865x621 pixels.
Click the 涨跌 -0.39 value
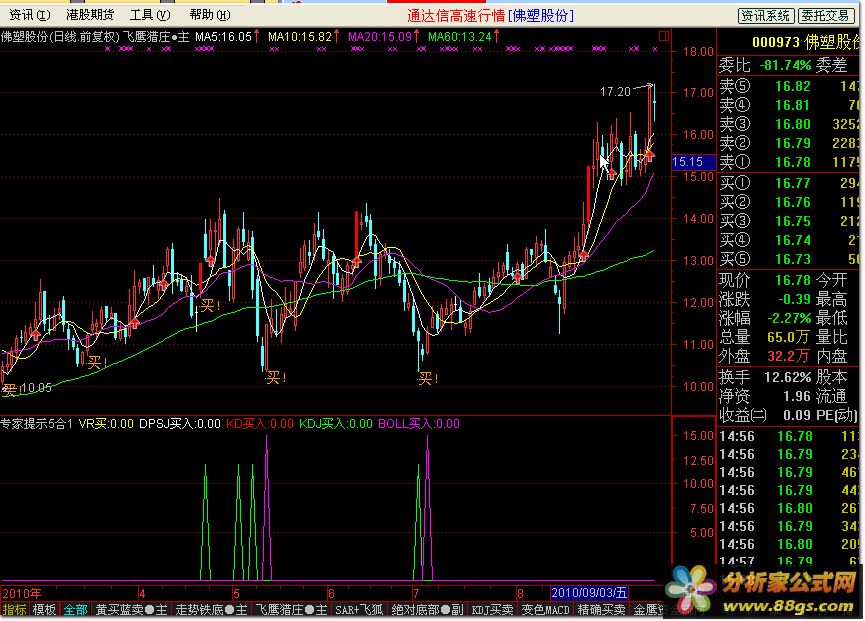[793, 299]
